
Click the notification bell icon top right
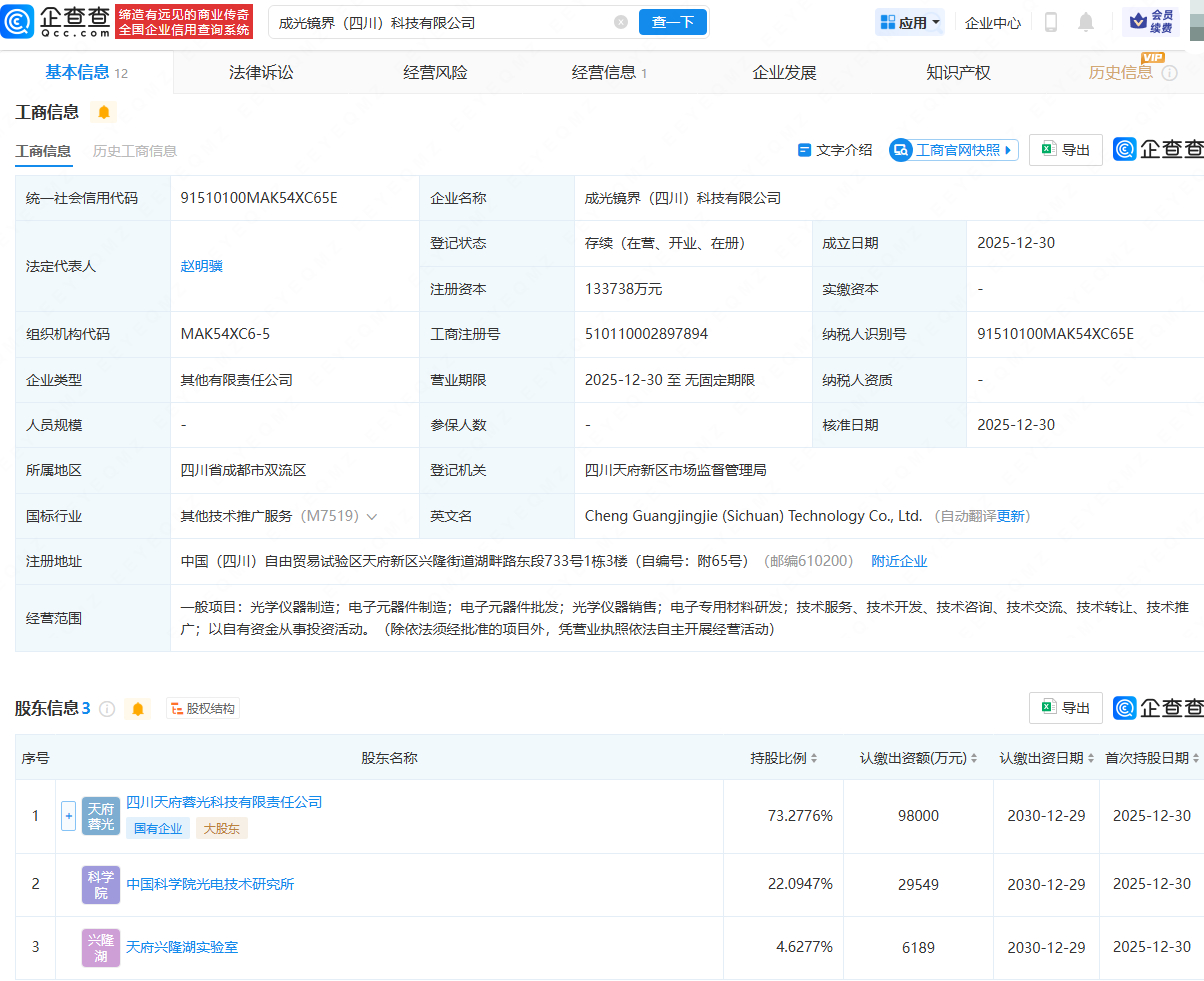tap(1086, 21)
